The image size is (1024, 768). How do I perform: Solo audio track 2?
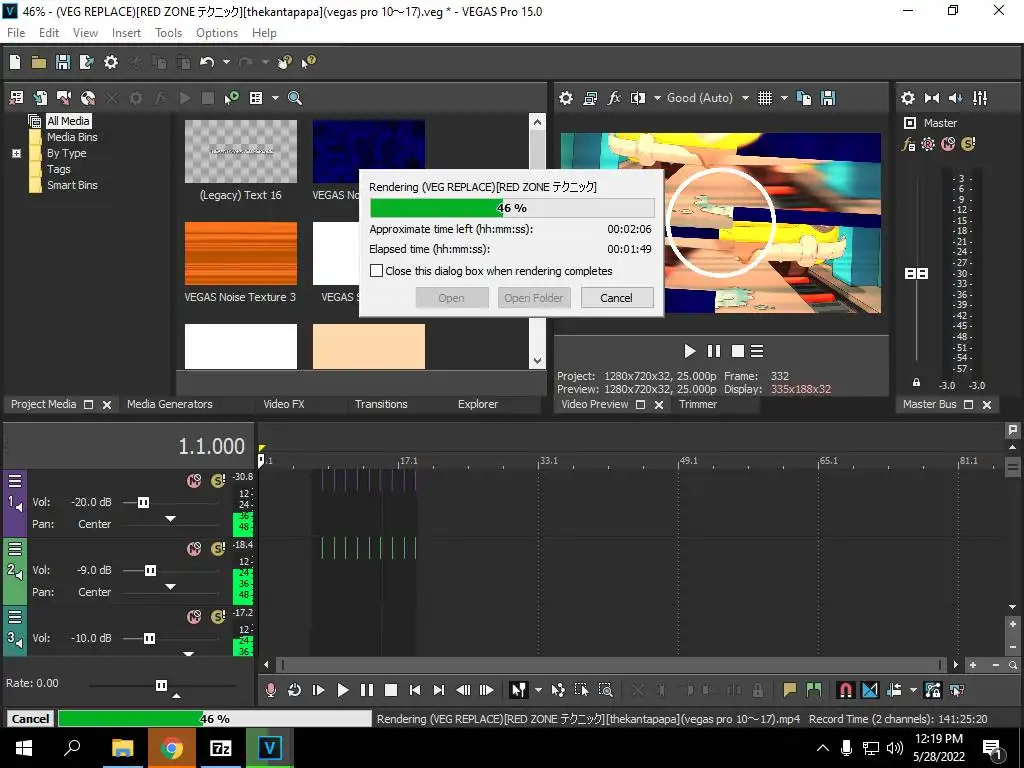[218, 549]
